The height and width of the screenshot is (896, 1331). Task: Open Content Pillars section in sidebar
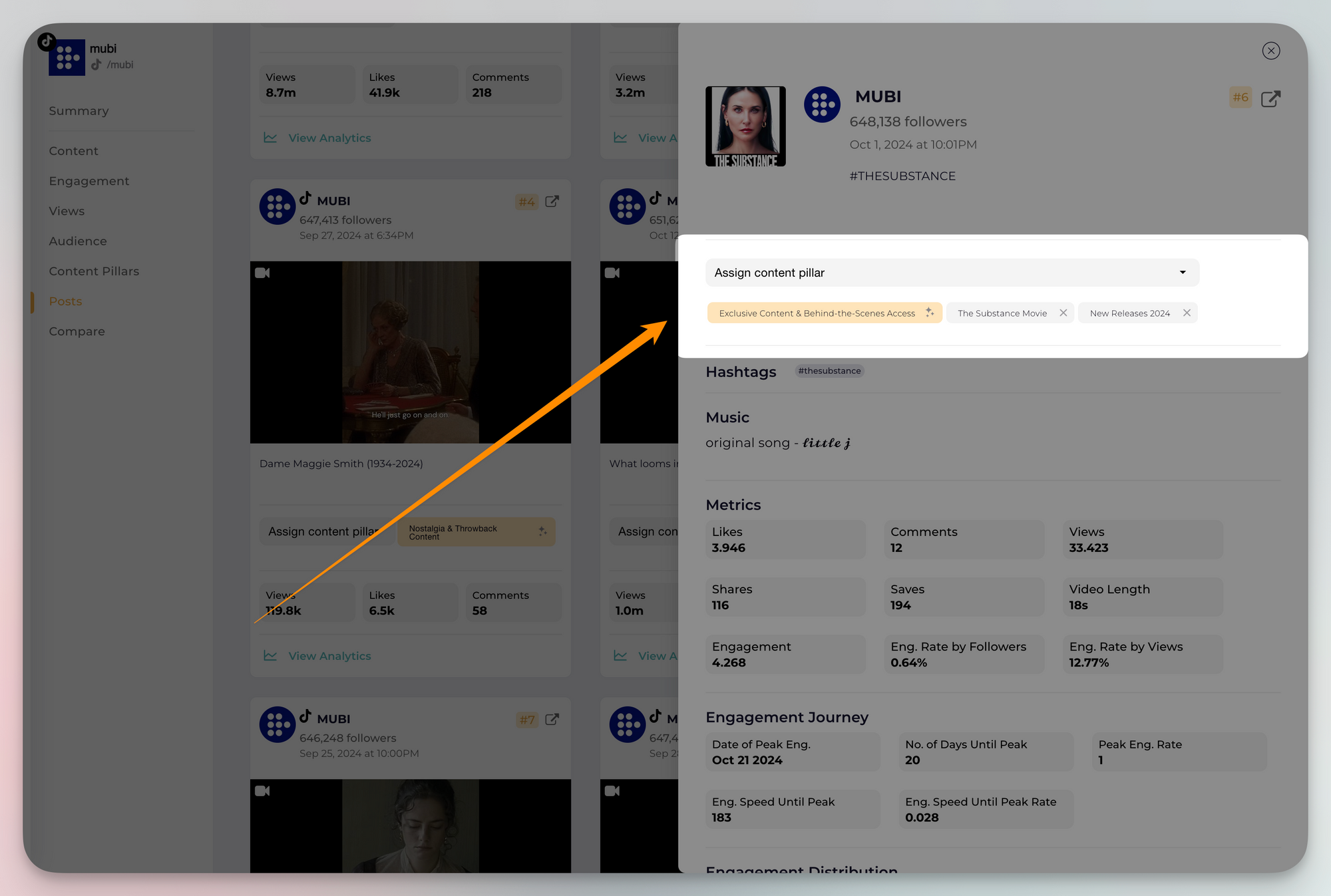[94, 271]
